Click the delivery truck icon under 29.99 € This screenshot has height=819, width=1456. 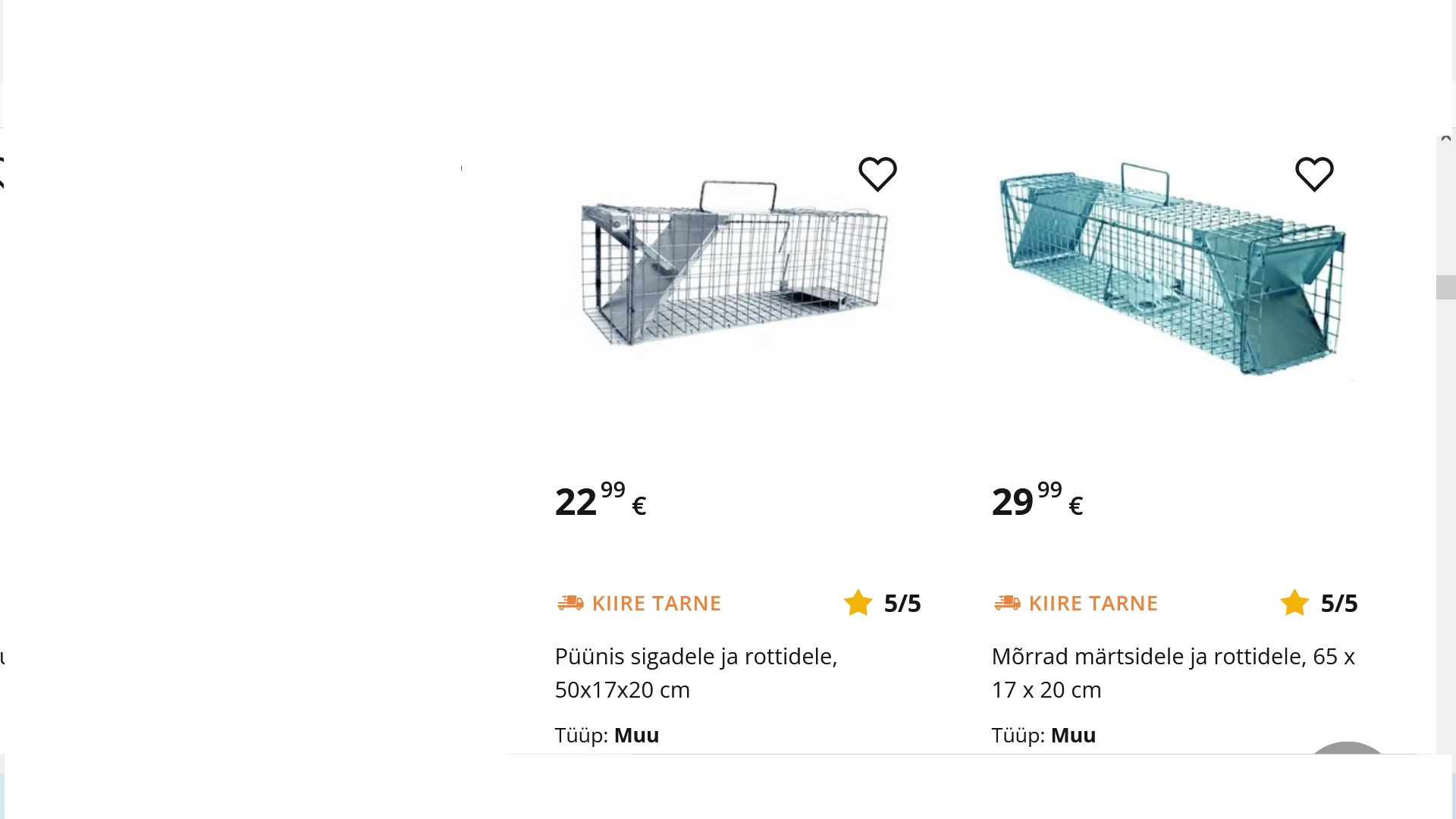[x=1007, y=603]
